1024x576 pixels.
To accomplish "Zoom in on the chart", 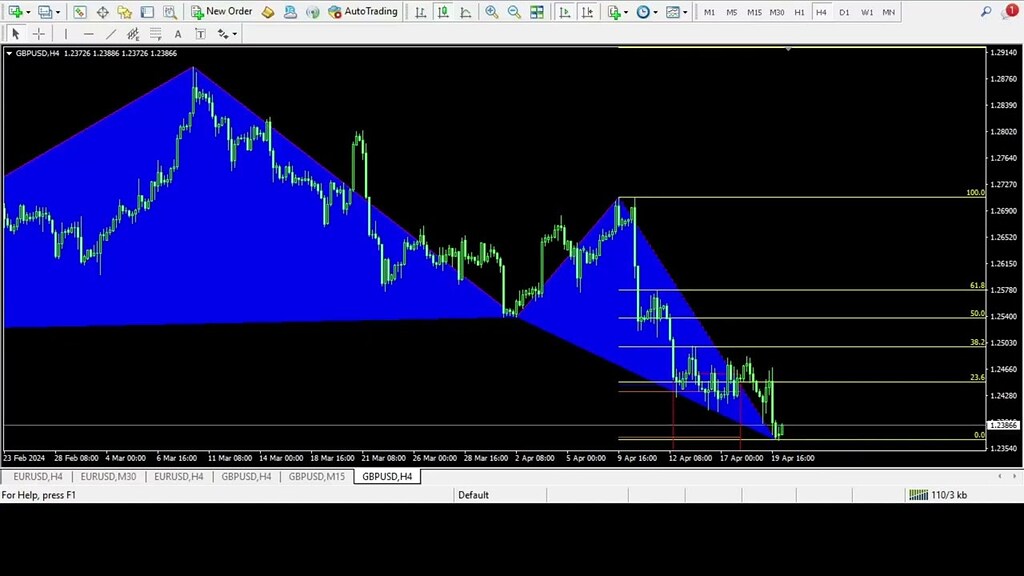I will (x=491, y=11).
